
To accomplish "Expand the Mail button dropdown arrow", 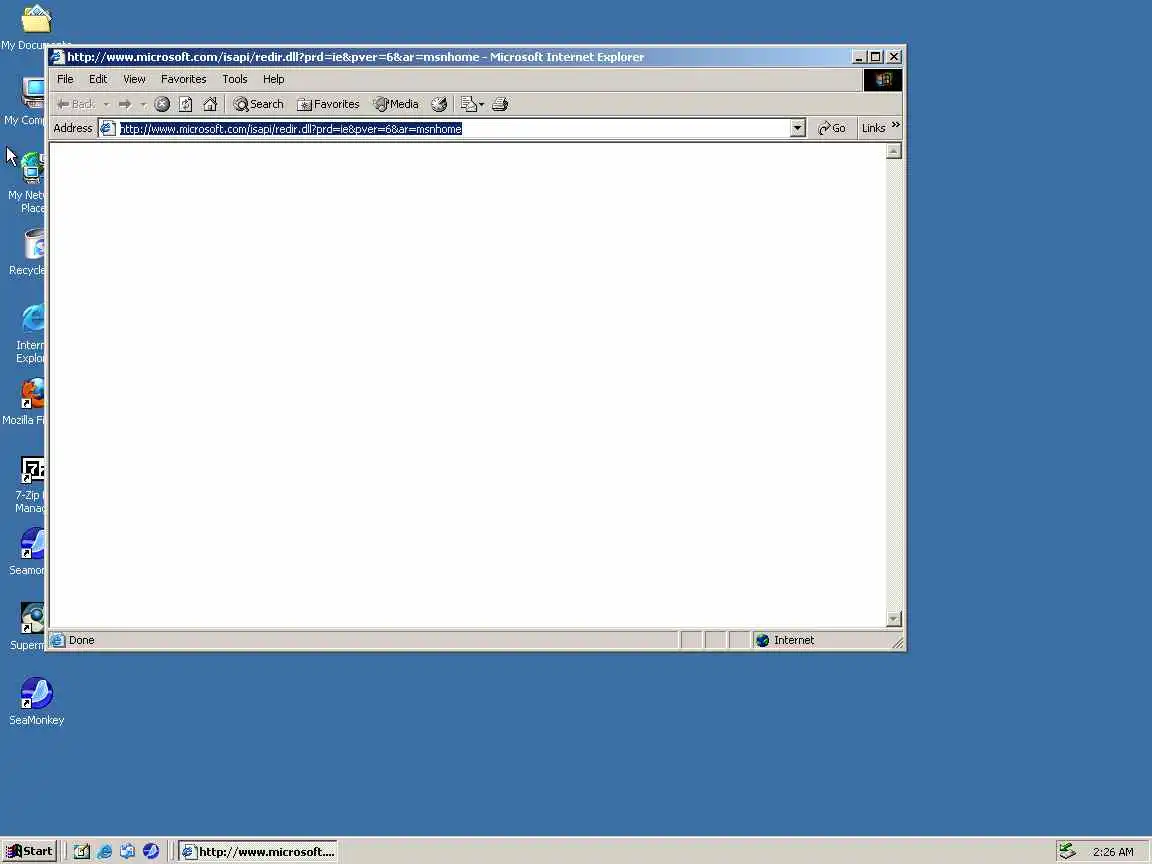I will coord(481,104).
